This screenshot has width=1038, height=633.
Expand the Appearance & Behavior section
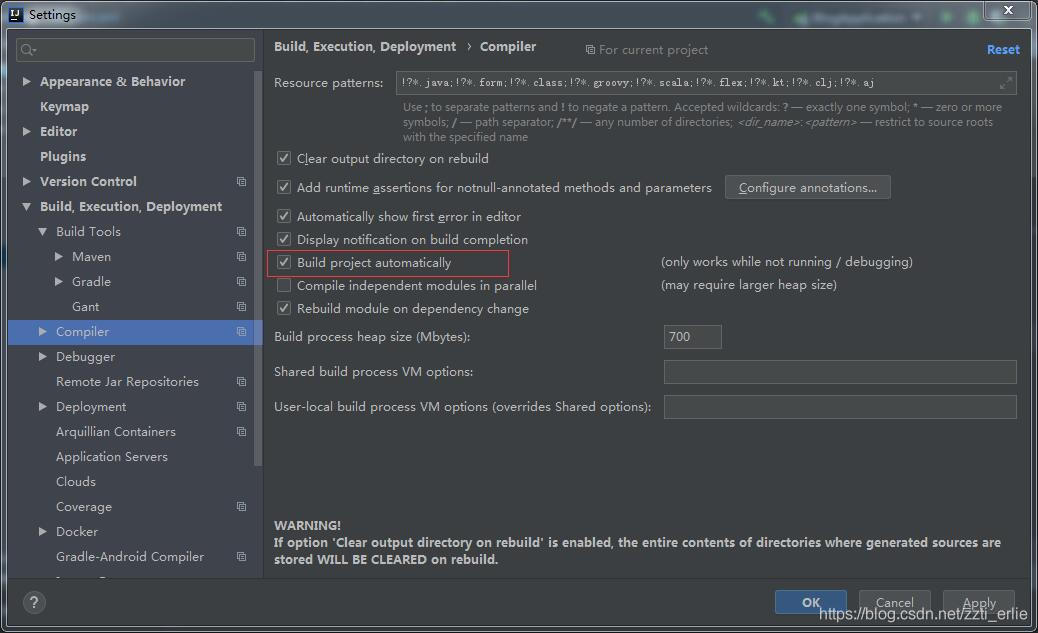pyautogui.click(x=27, y=82)
